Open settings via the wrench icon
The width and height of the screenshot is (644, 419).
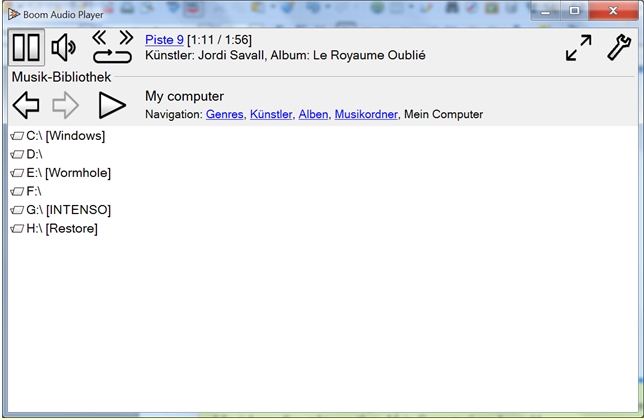(x=618, y=47)
